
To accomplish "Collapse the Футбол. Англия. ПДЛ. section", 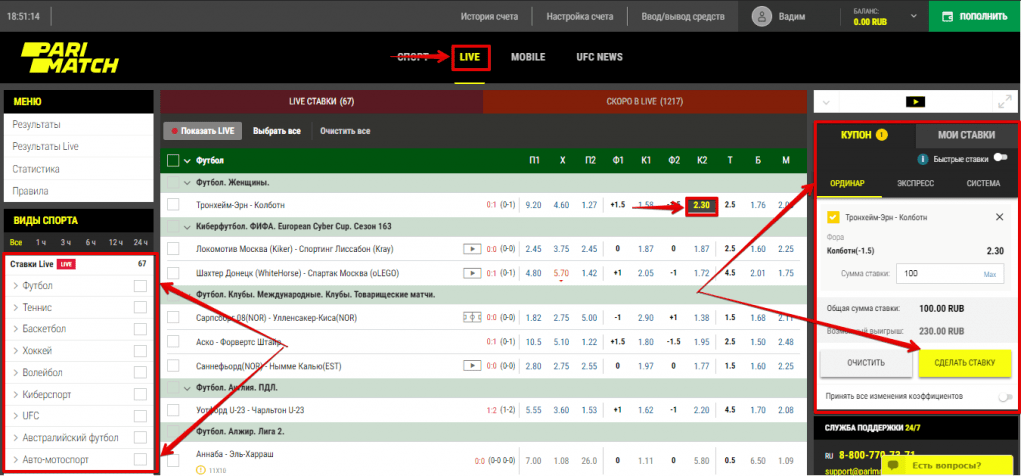I will pos(188,388).
